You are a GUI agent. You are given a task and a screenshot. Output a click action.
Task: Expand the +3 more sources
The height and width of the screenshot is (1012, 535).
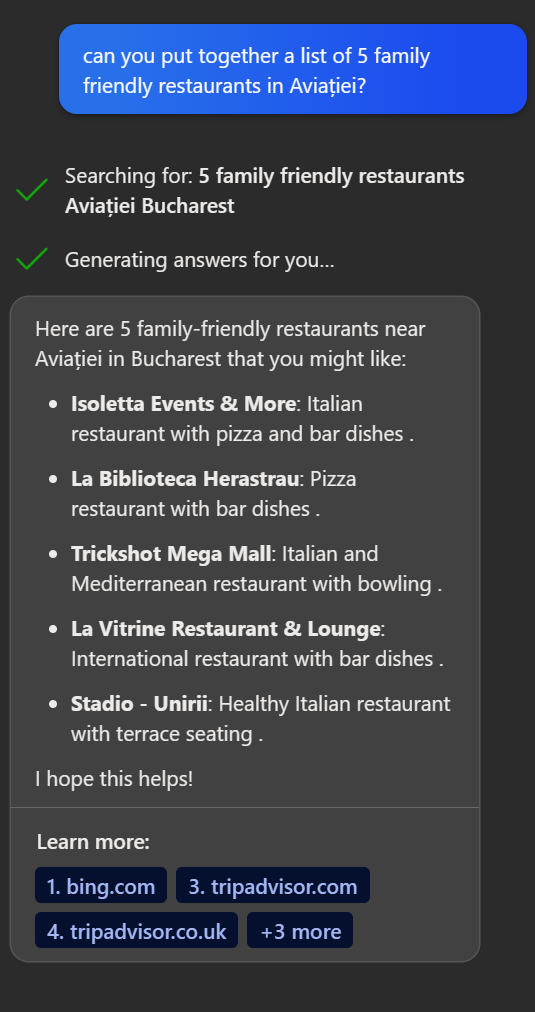300,931
